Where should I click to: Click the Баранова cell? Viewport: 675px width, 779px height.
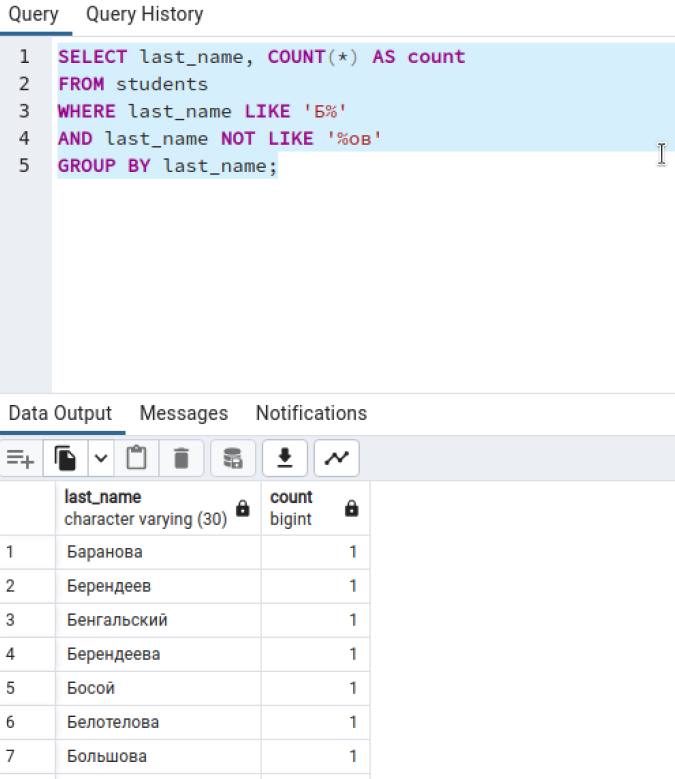pos(158,552)
